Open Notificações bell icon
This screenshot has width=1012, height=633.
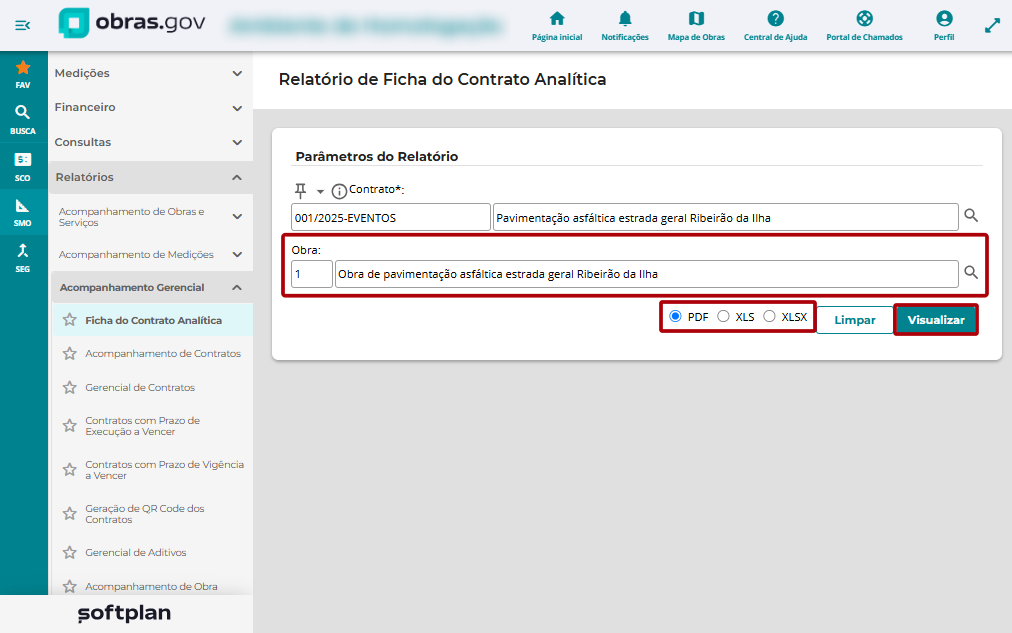pyautogui.click(x=625, y=18)
